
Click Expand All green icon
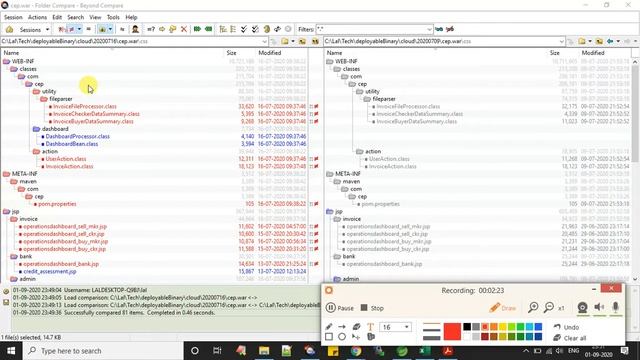(197, 29)
